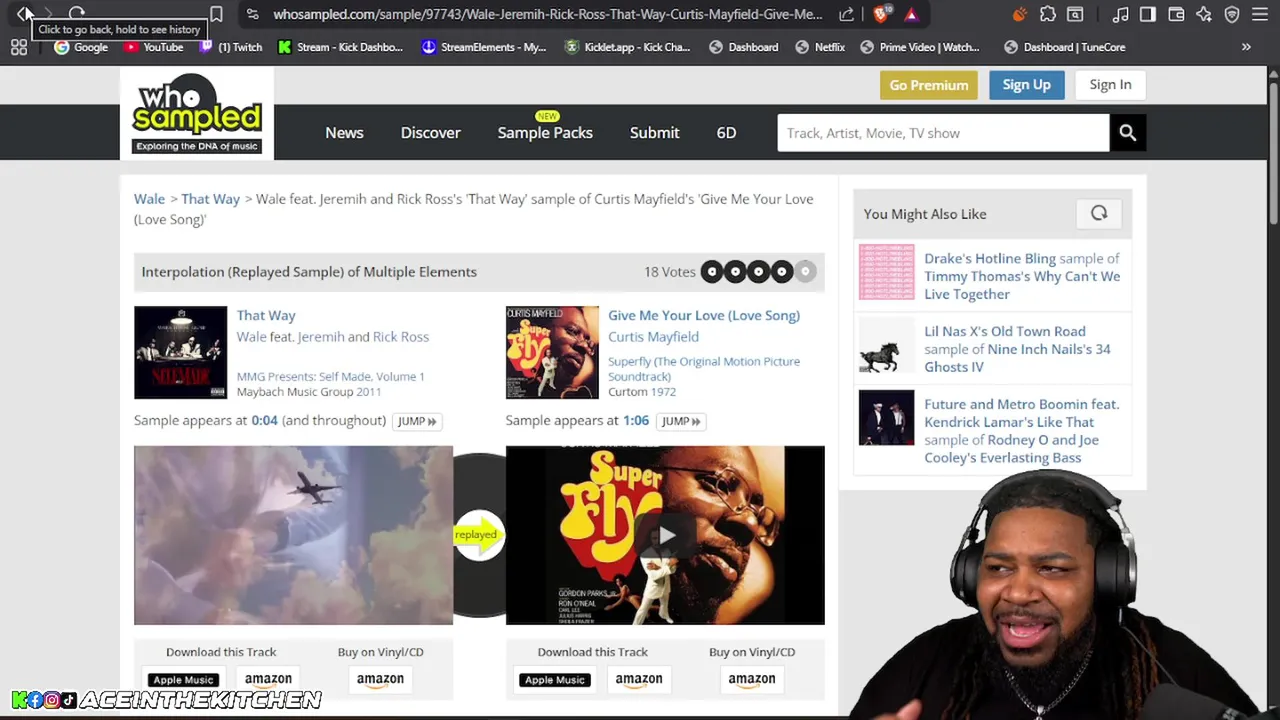Screen dimensions: 1280x720
Task: Click the Rick Ross artist link
Action: (x=401, y=337)
